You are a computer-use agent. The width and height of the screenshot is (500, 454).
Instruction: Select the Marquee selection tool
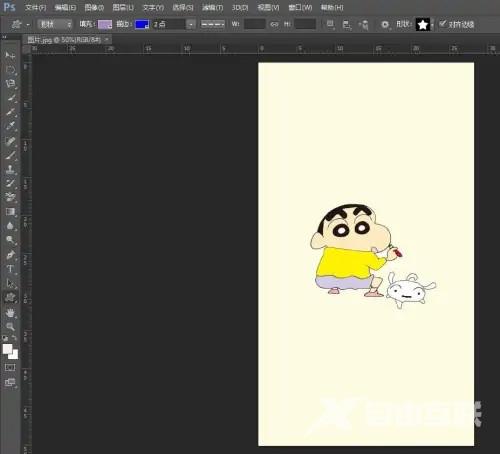[10, 69]
